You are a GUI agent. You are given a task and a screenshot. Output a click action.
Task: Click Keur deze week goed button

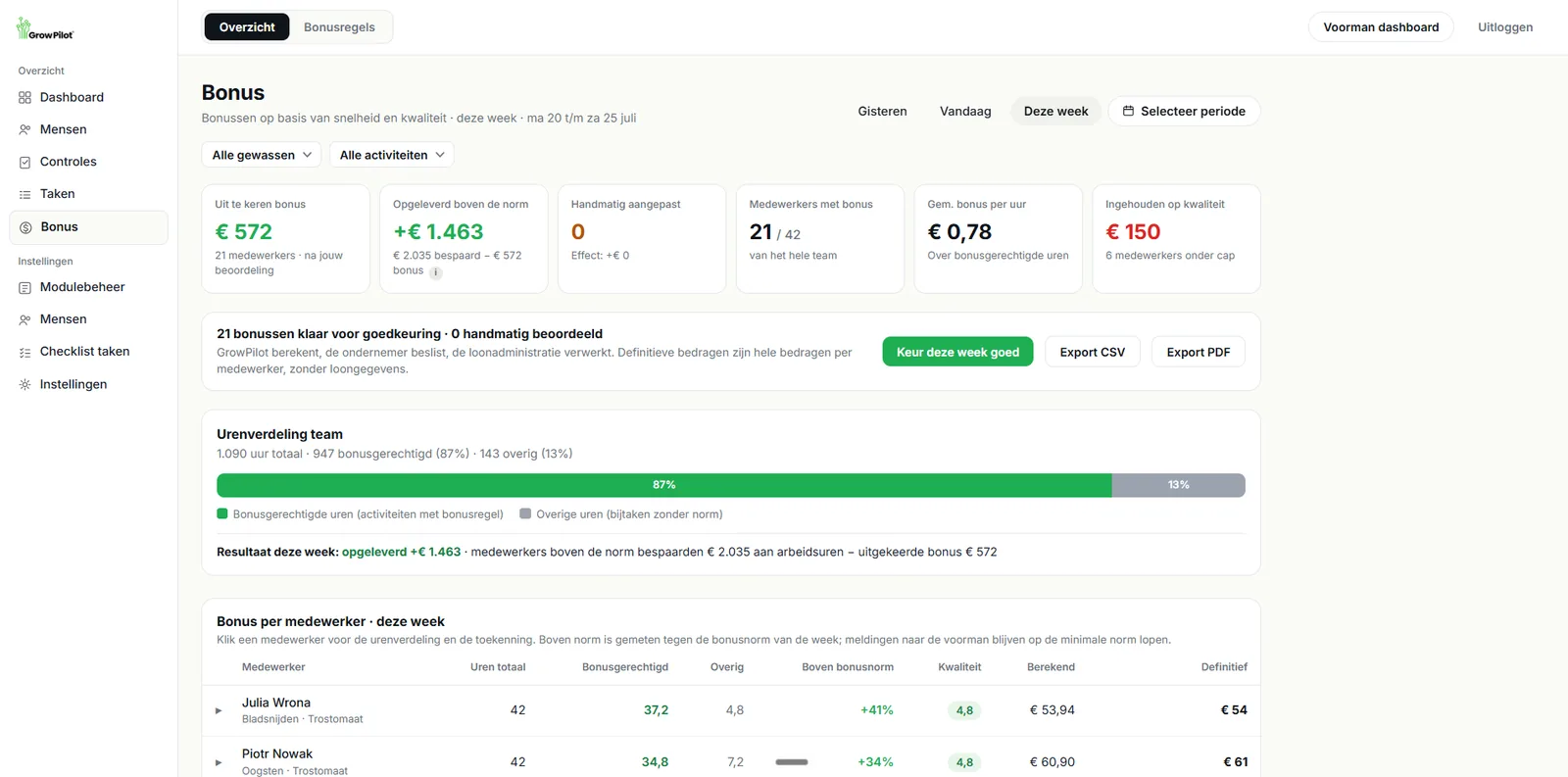coord(957,352)
